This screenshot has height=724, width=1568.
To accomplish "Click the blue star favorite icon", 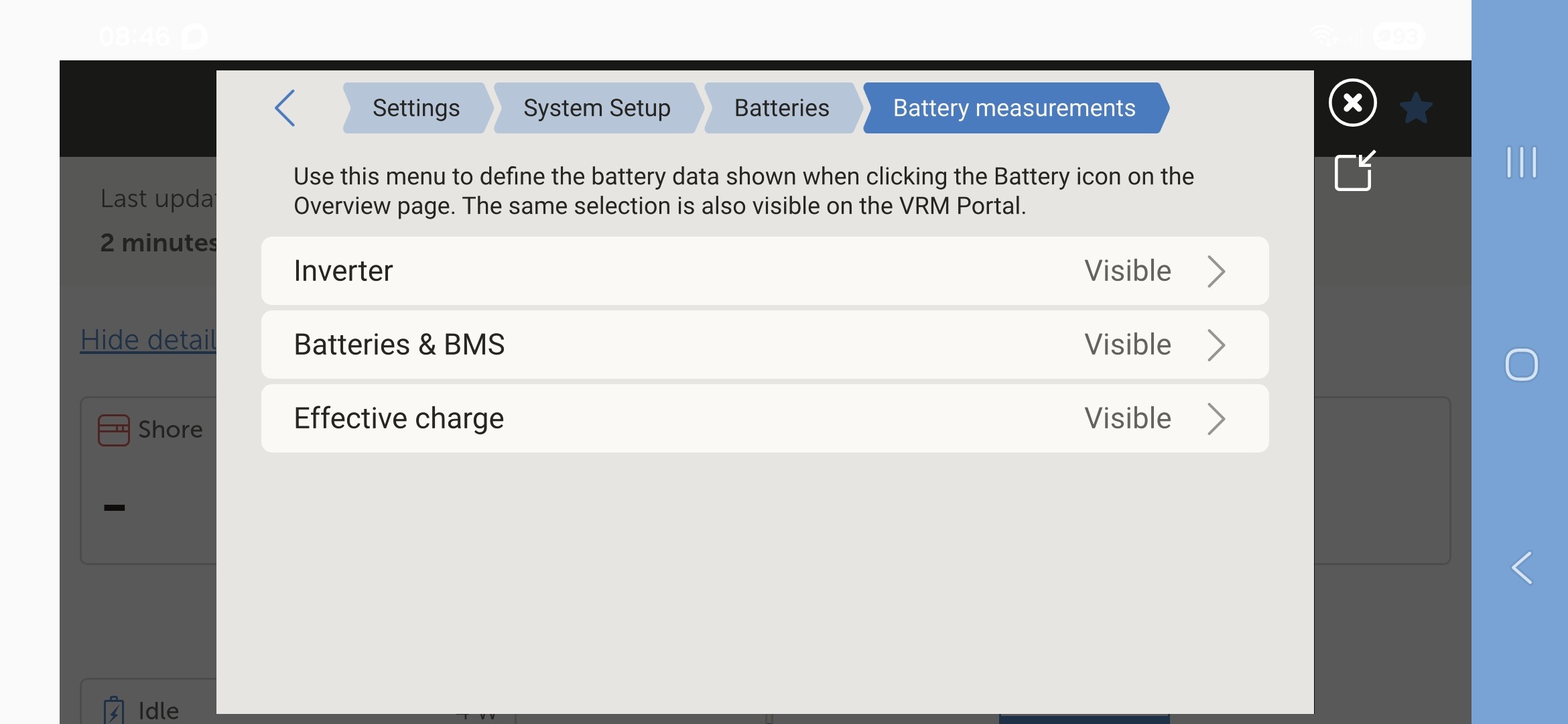I will (x=1416, y=108).
